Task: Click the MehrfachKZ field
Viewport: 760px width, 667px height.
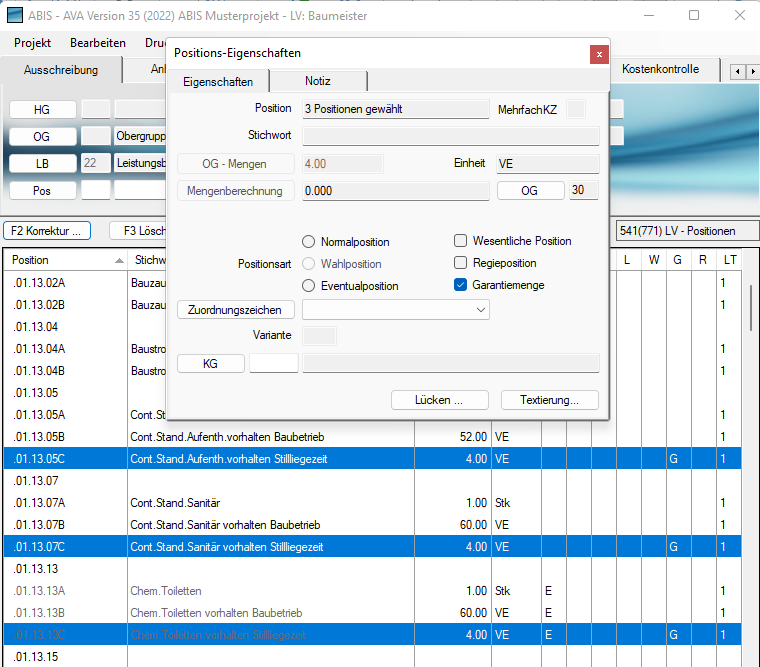Action: (x=576, y=109)
